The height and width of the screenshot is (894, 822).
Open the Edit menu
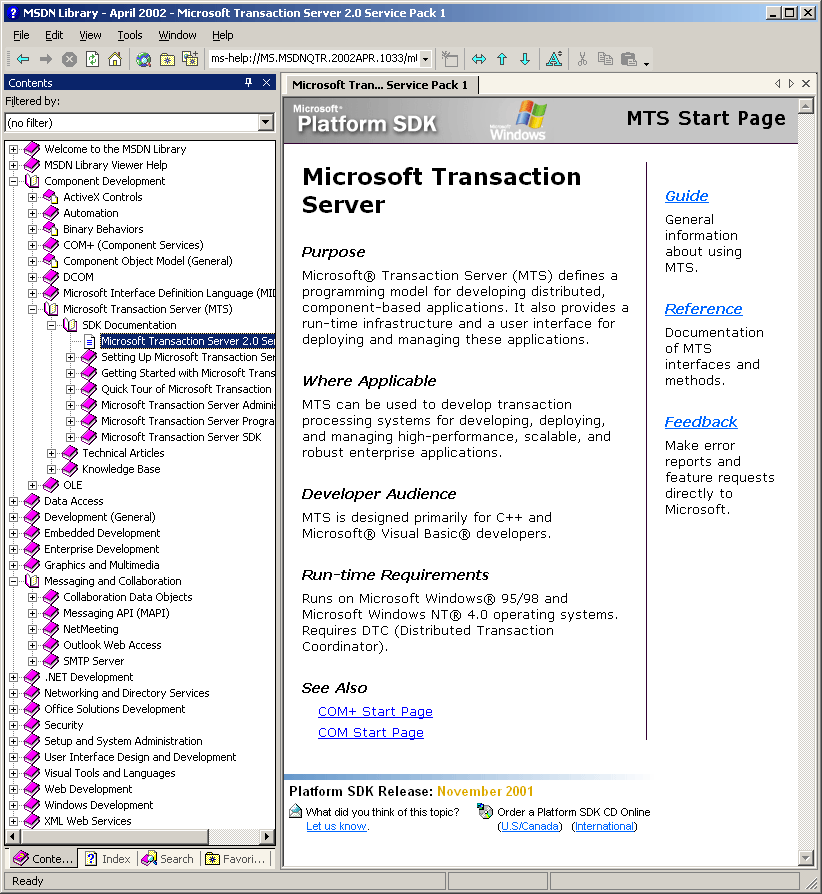click(x=54, y=35)
